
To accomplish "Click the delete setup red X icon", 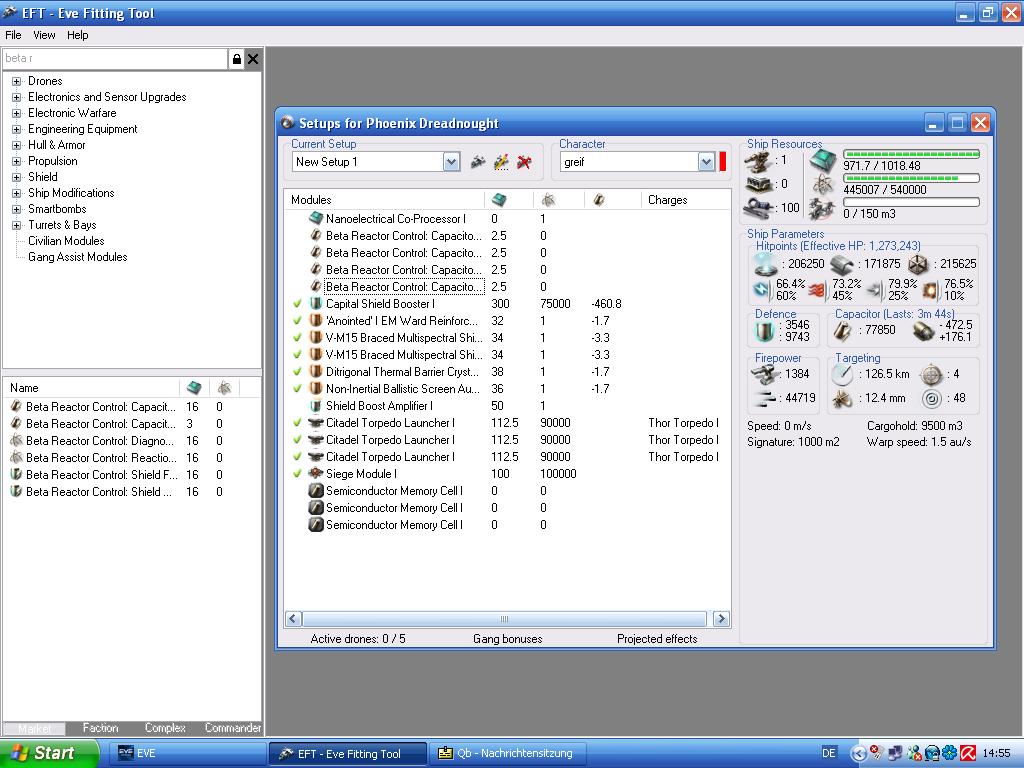I will 524,161.
